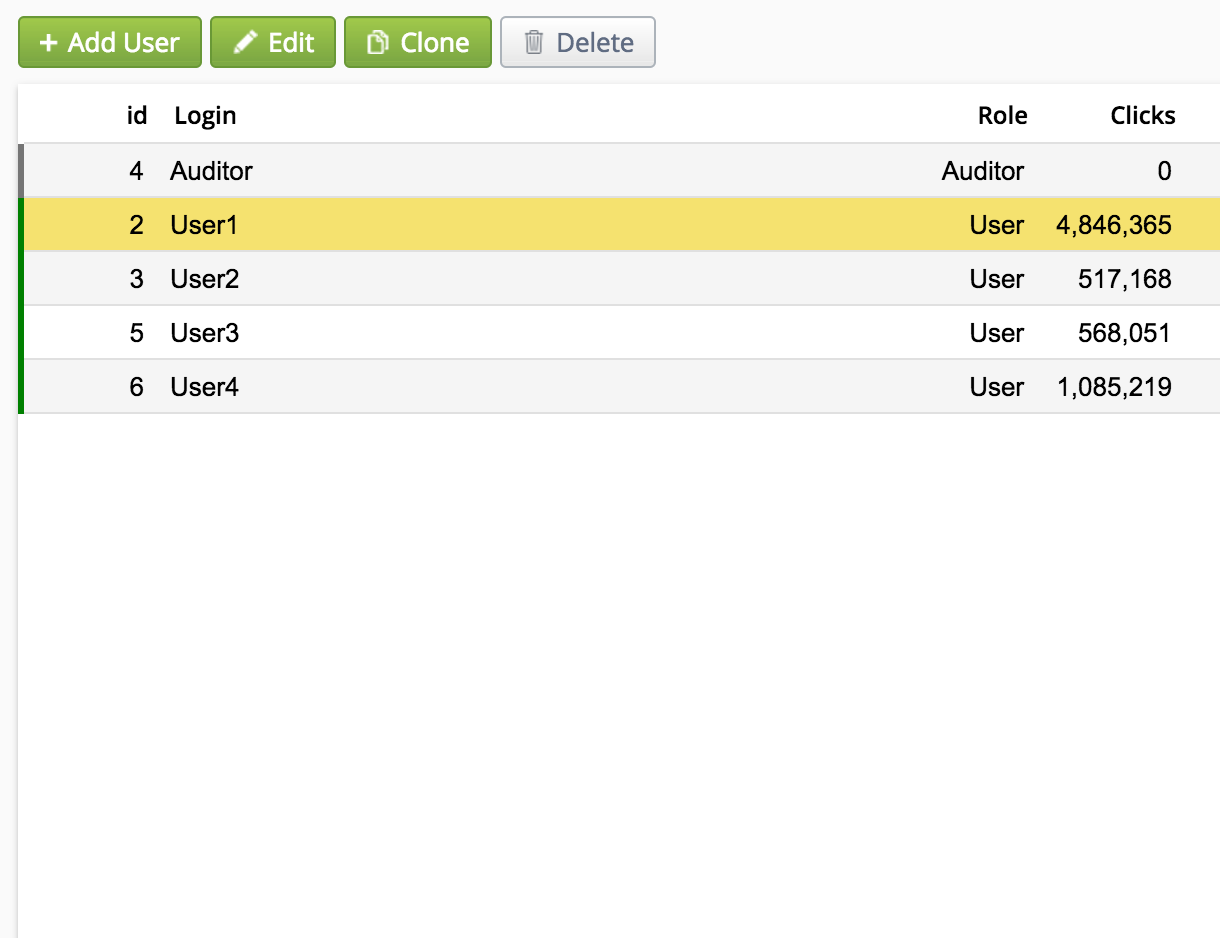Click the User role cell in User2 row
Screen dimensions: 1220x938
pos(997,279)
